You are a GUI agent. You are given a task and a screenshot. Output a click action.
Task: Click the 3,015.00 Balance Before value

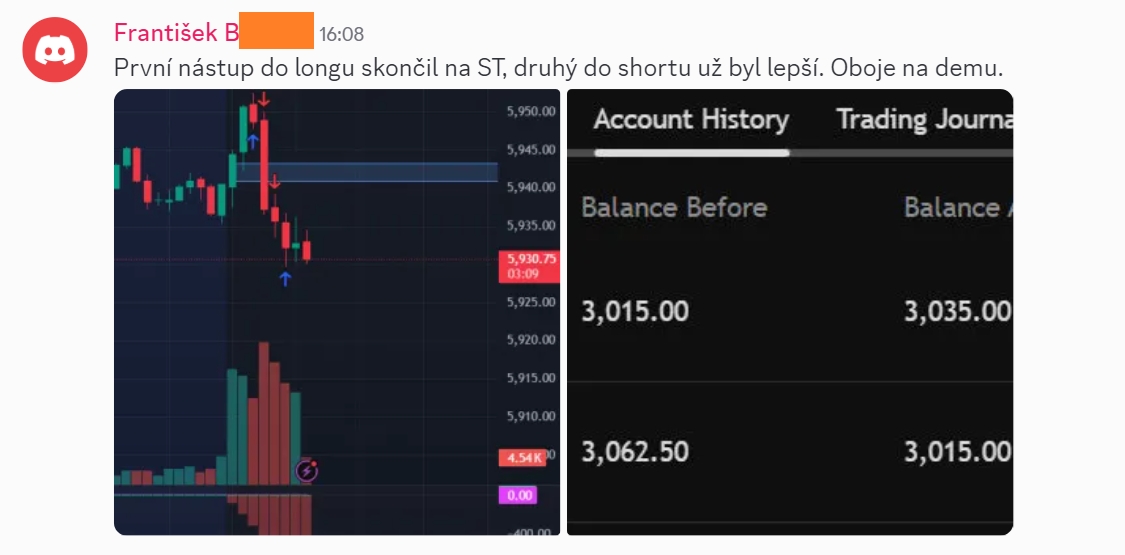click(635, 311)
